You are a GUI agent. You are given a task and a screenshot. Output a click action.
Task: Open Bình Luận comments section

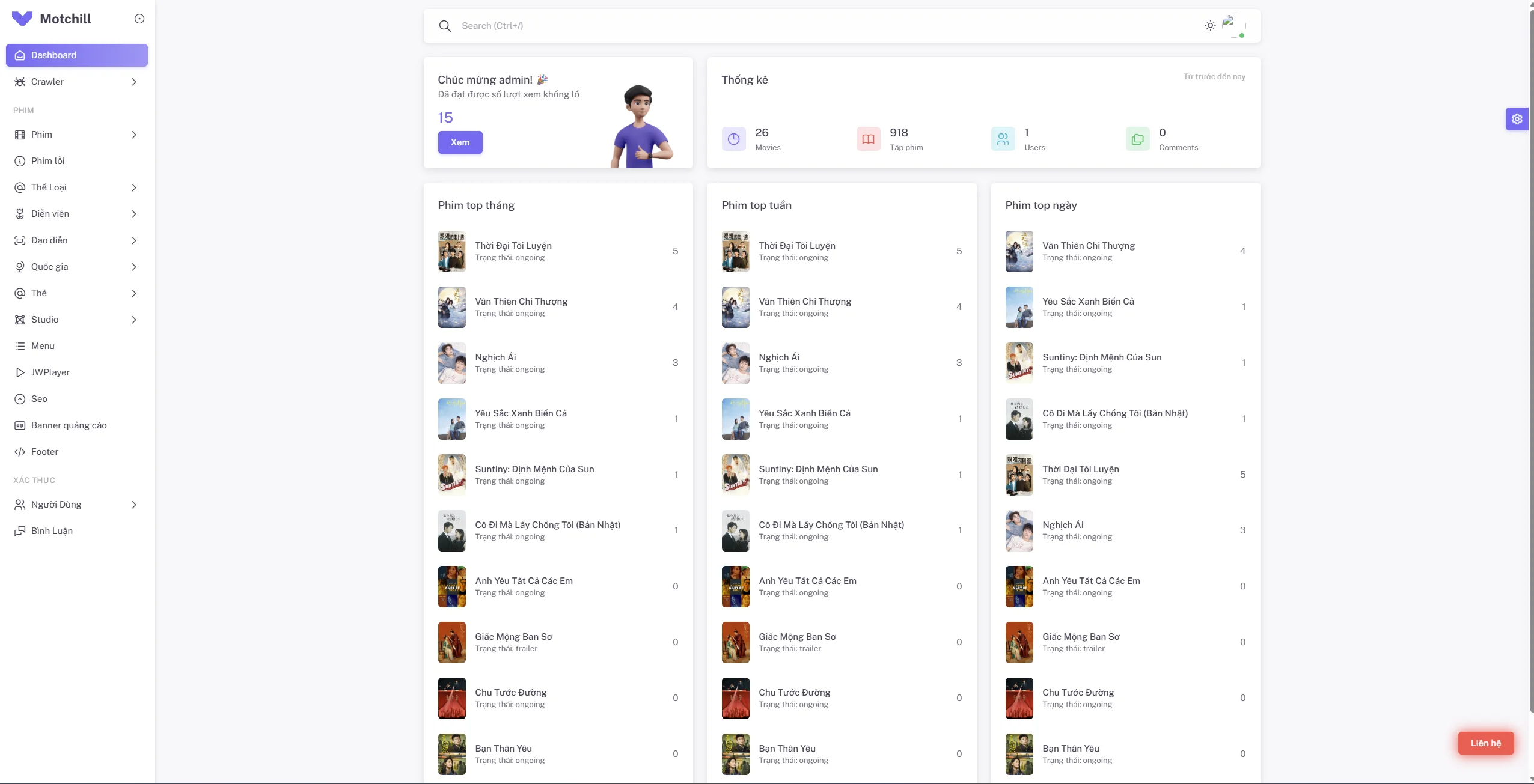pyautogui.click(x=52, y=530)
